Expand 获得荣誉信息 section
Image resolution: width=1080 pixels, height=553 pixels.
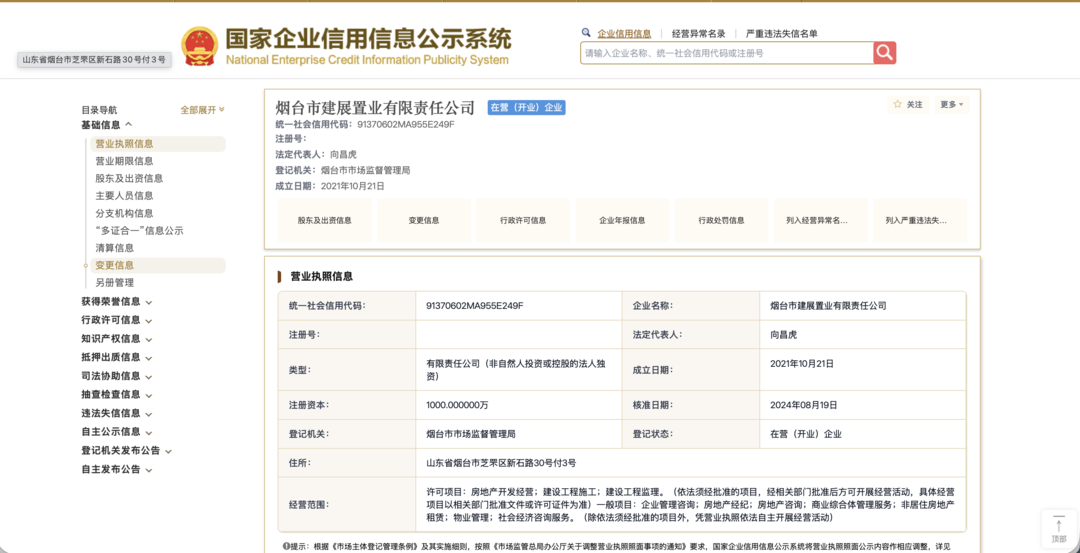tap(116, 302)
